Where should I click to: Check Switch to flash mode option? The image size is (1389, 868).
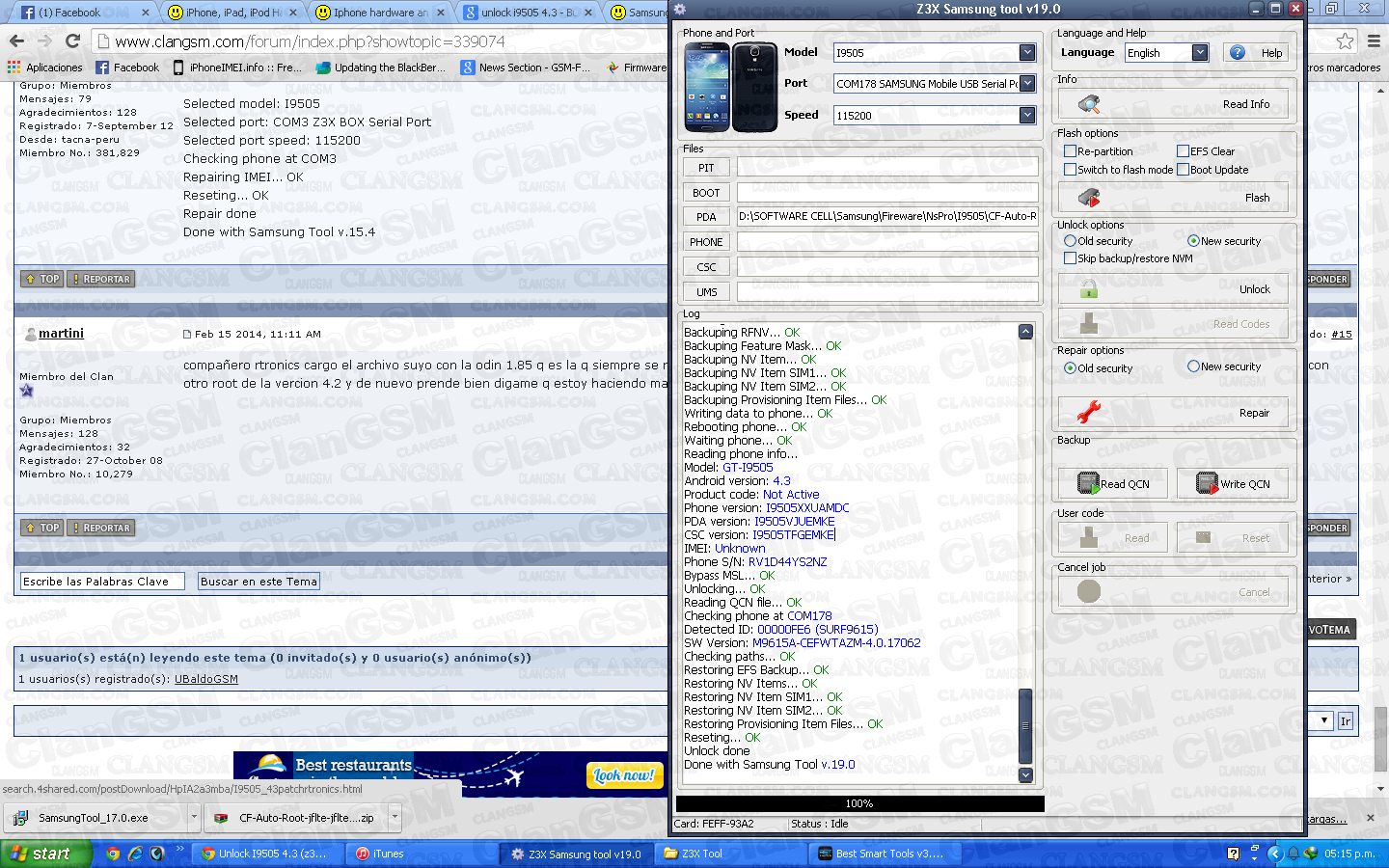click(x=1070, y=170)
